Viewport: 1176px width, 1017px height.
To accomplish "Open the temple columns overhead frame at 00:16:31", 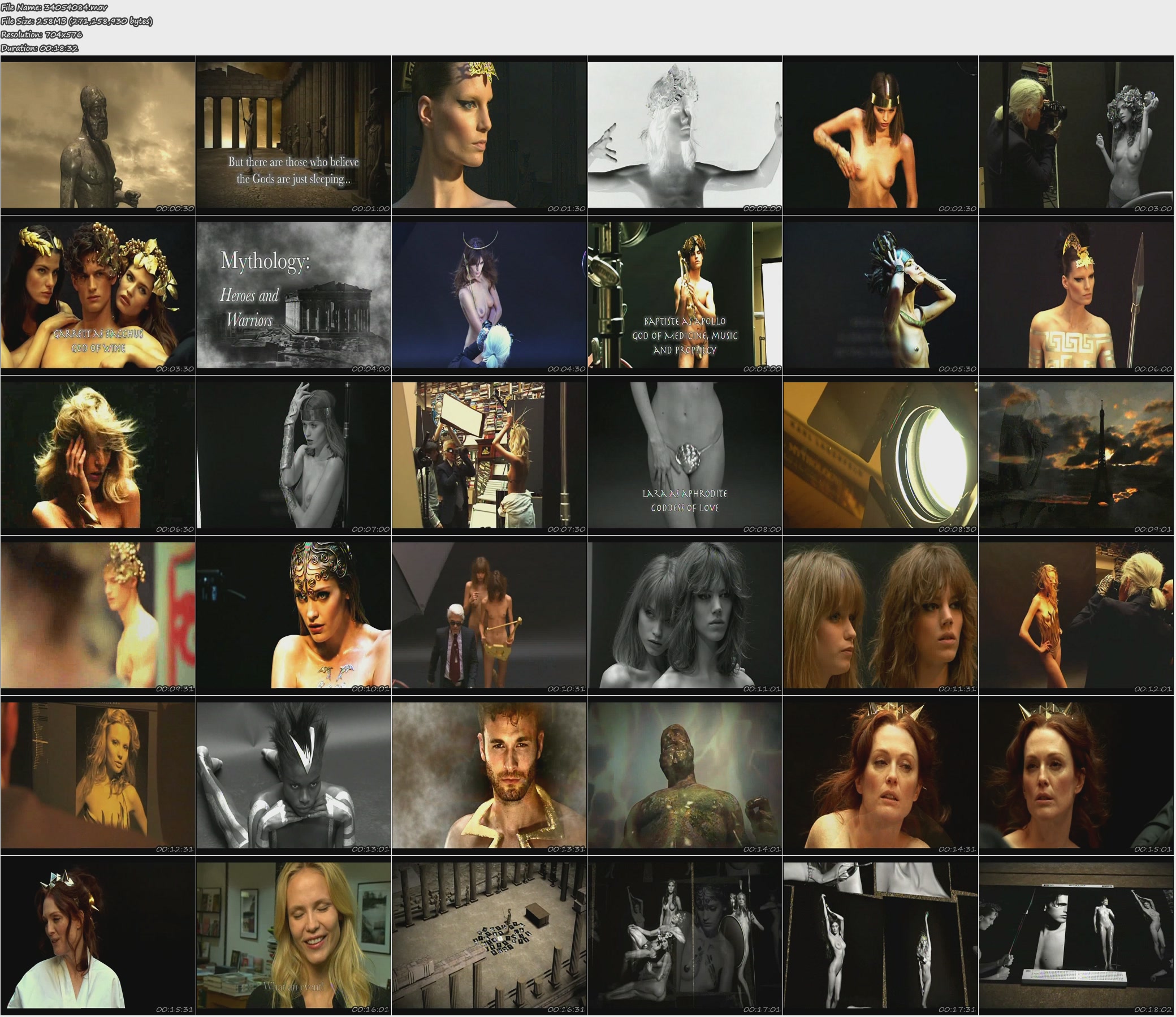I will (488, 936).
